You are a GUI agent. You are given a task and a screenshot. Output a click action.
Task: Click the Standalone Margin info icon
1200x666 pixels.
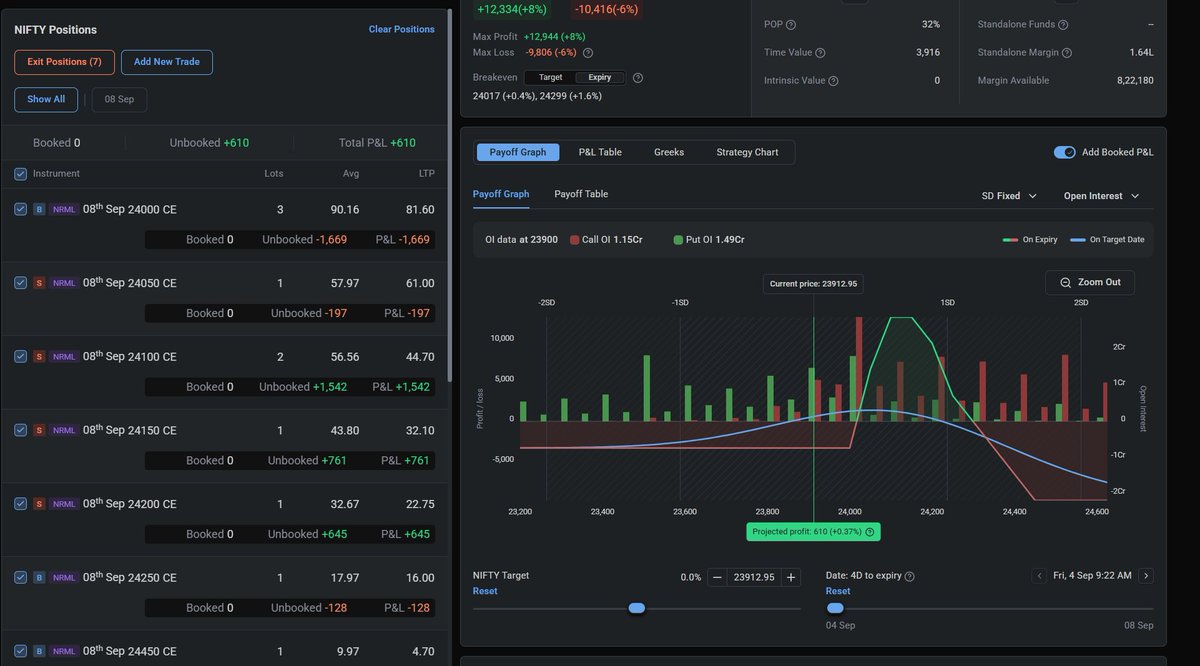click(1067, 53)
